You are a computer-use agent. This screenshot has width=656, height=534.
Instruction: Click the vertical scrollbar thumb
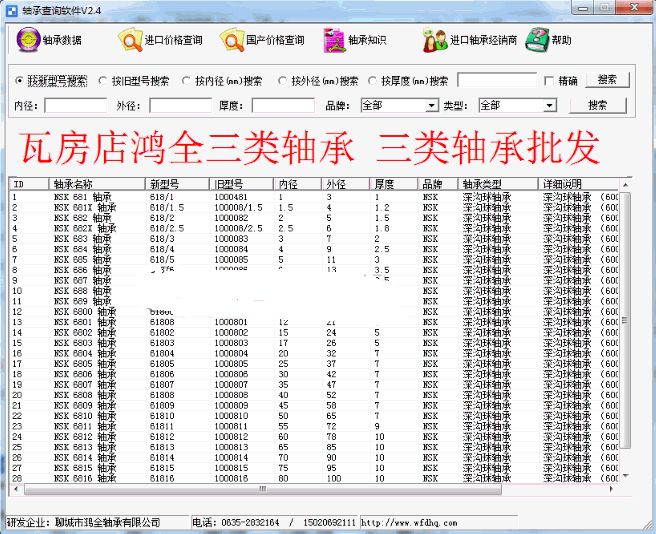[x=625, y=321]
